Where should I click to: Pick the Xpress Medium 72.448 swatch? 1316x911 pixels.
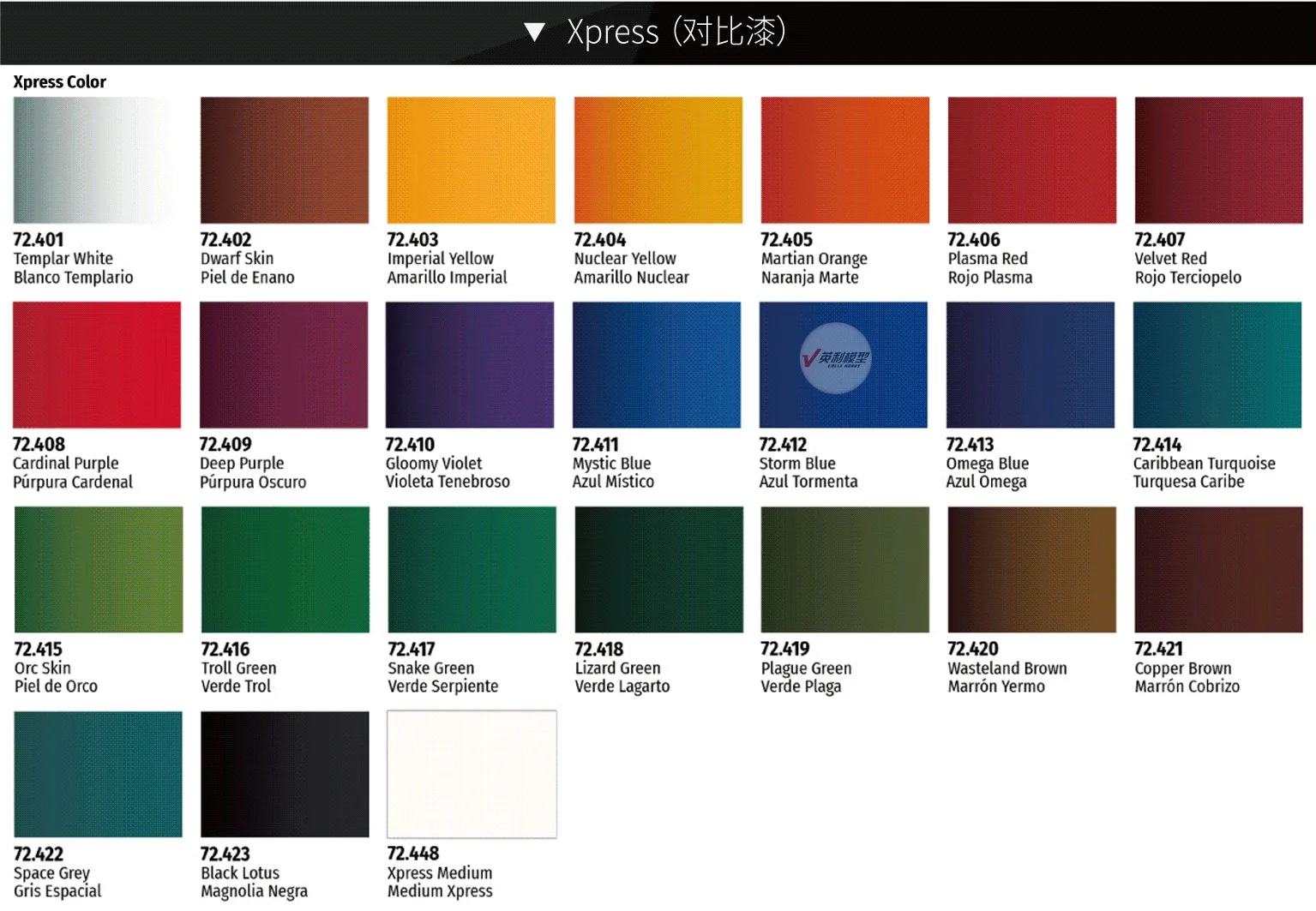click(472, 775)
